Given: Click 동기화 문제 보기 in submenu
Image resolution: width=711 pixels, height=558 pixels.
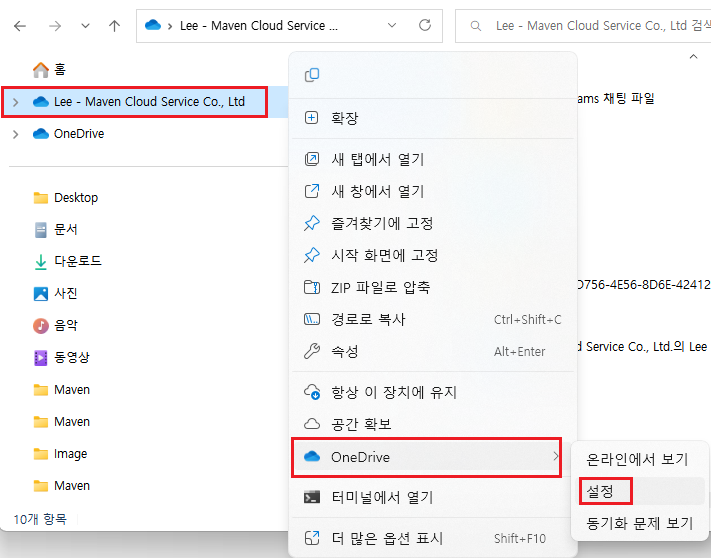Looking at the screenshot, I should [639, 524].
